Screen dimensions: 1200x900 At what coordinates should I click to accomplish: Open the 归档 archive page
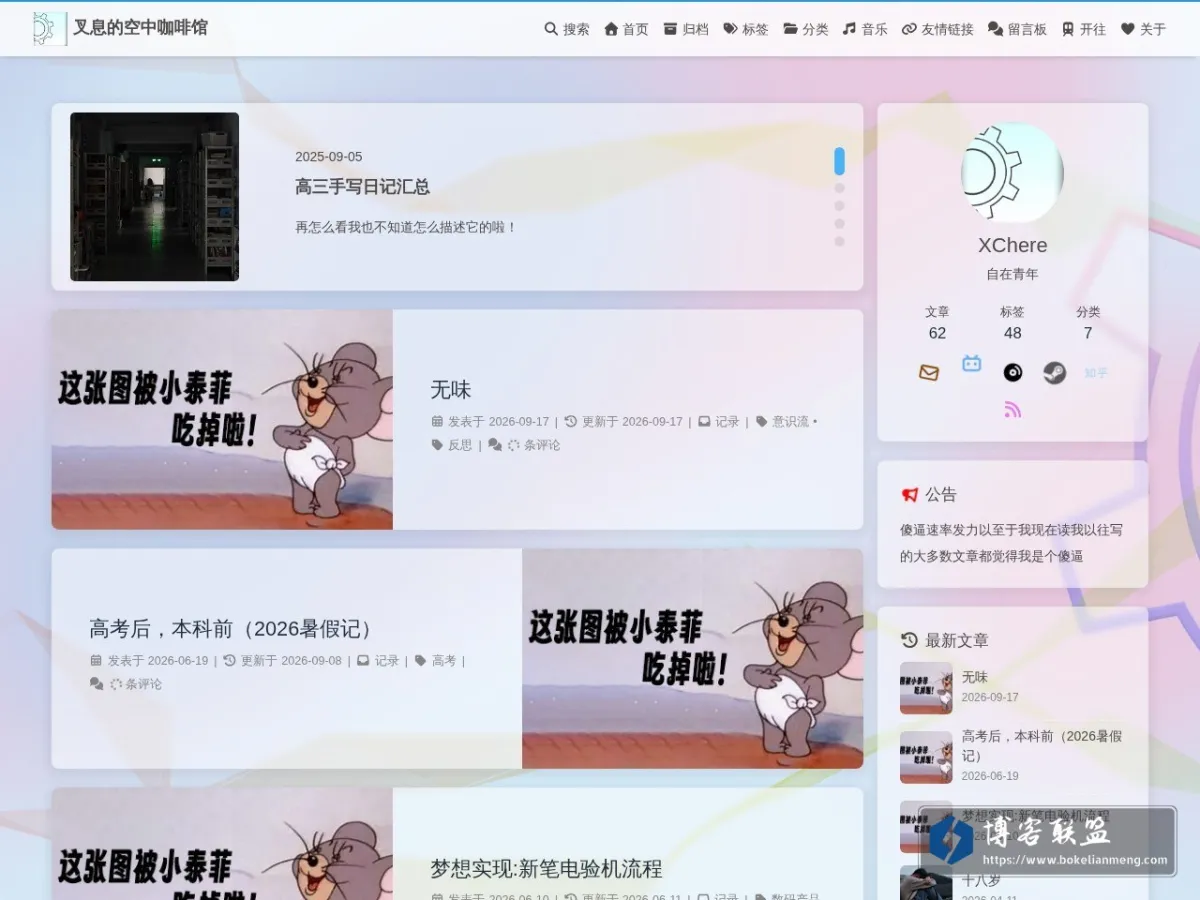click(x=686, y=29)
